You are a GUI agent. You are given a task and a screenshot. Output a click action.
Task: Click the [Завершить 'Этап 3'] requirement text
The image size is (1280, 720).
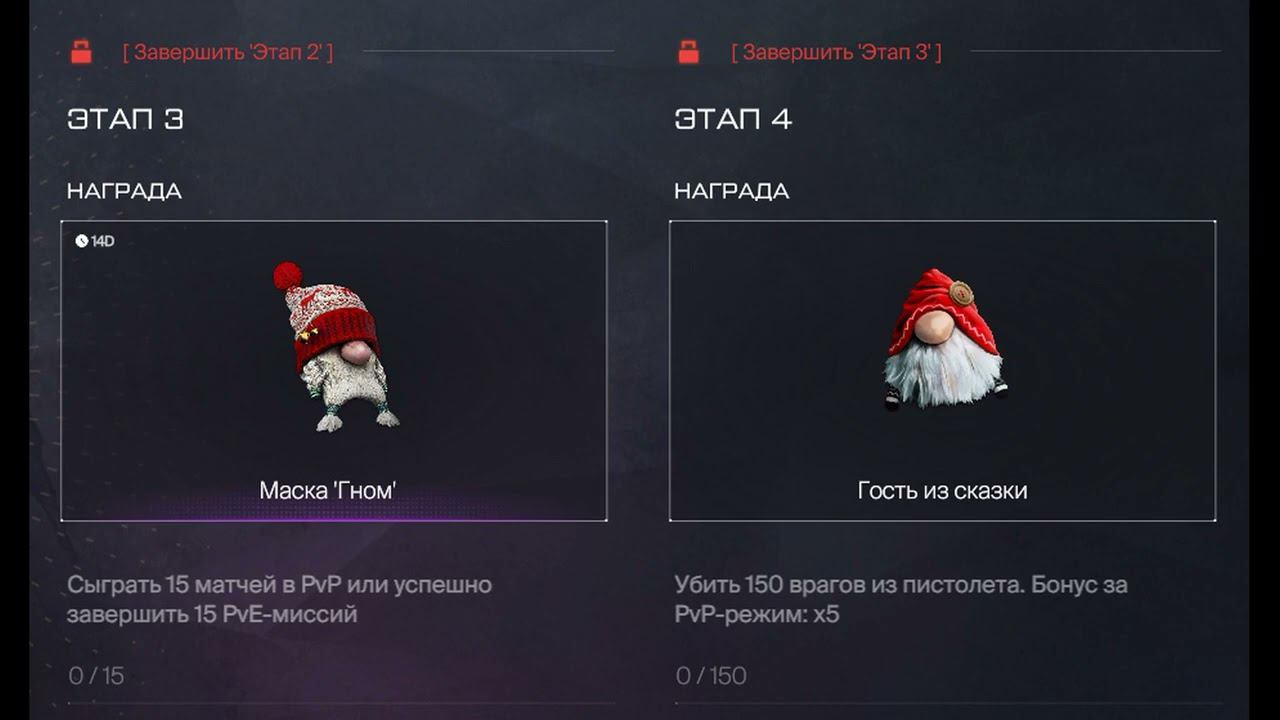tap(836, 52)
